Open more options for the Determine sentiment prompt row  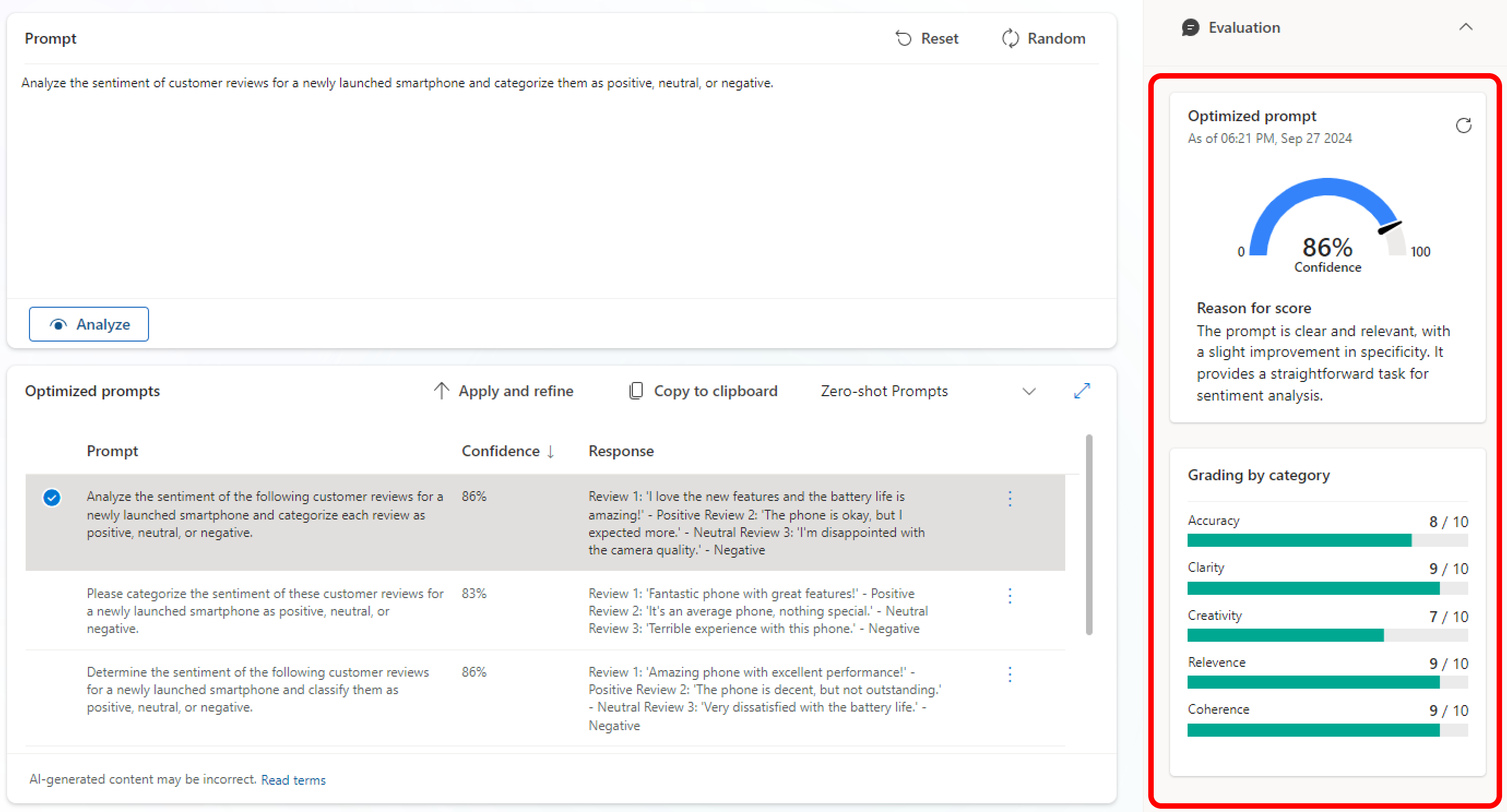tap(1010, 674)
